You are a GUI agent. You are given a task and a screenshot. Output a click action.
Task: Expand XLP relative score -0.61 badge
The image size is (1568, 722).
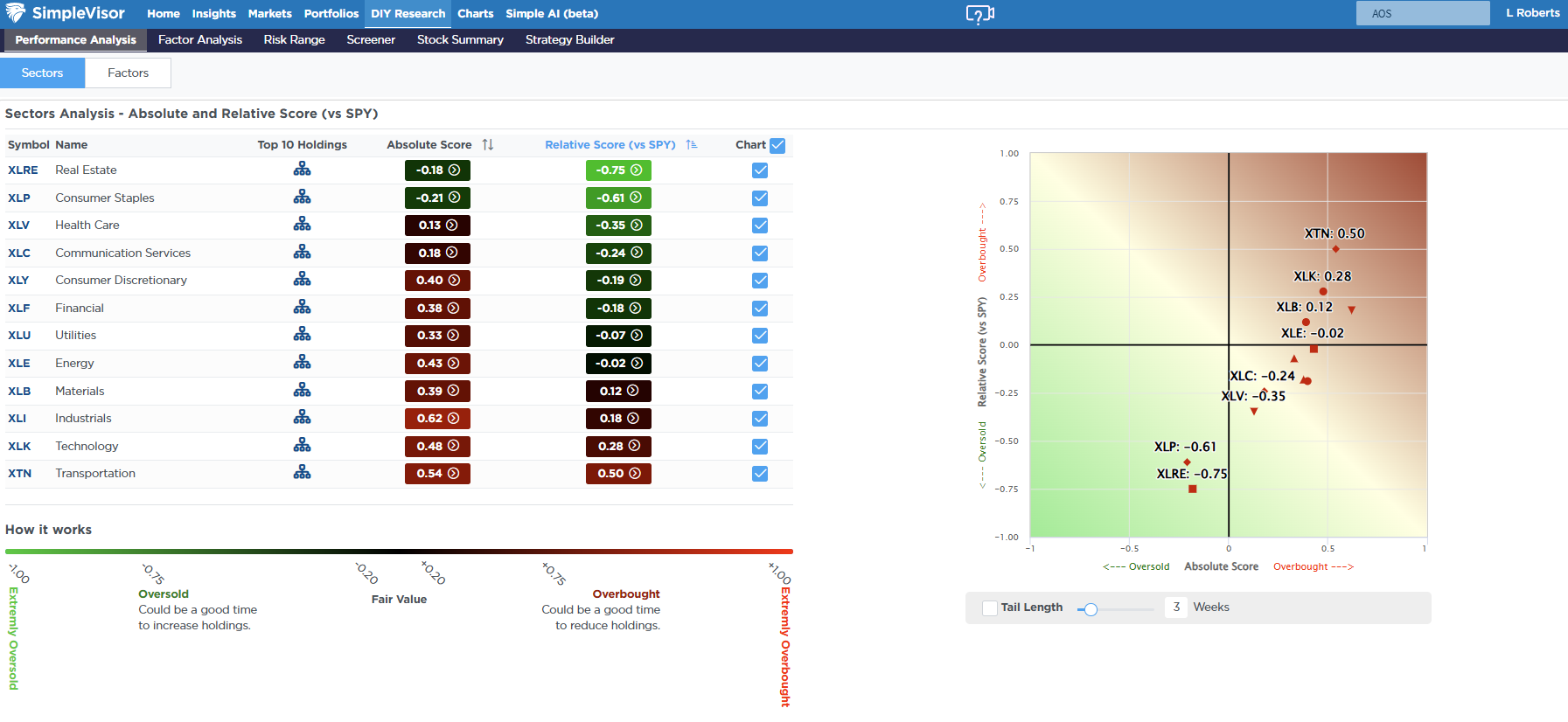tap(618, 198)
